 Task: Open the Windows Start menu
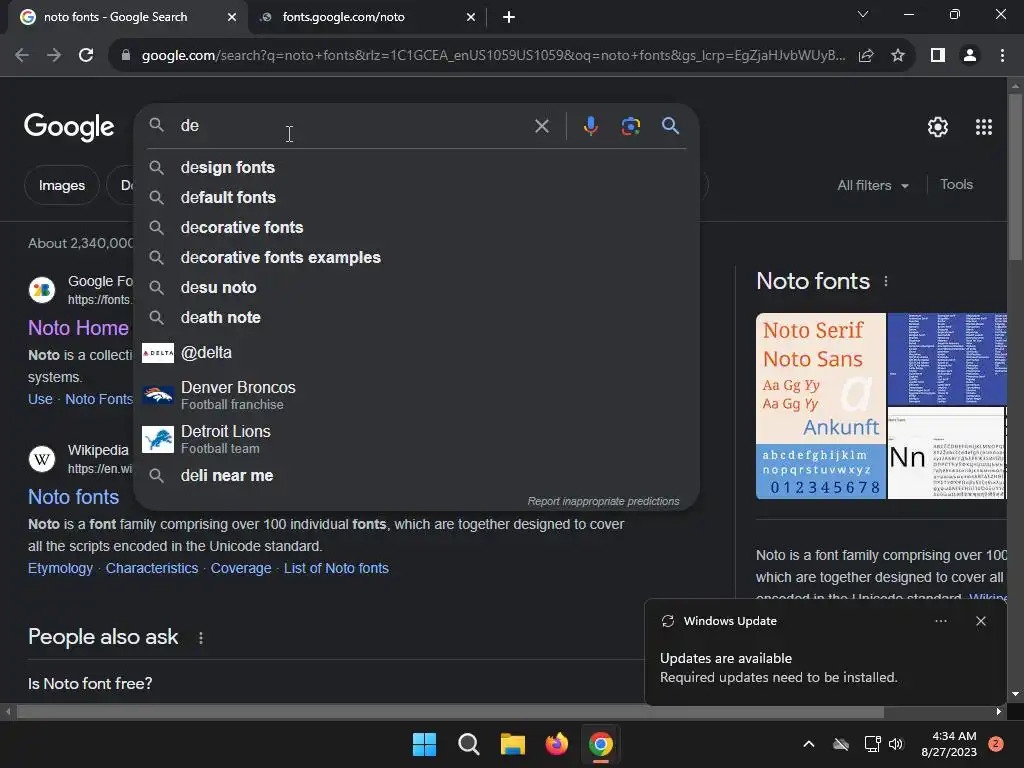pos(424,744)
